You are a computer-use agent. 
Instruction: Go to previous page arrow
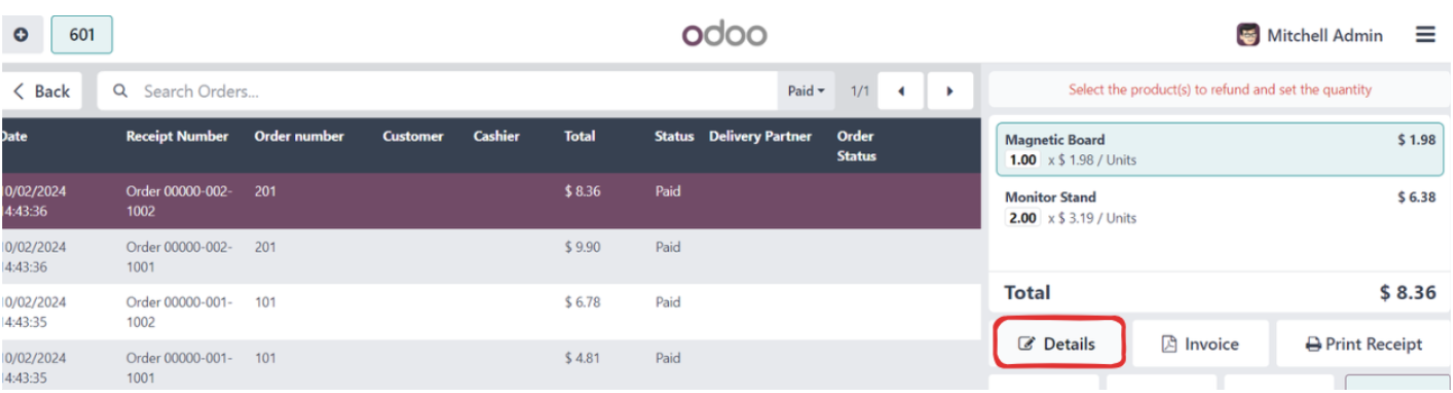coord(902,91)
